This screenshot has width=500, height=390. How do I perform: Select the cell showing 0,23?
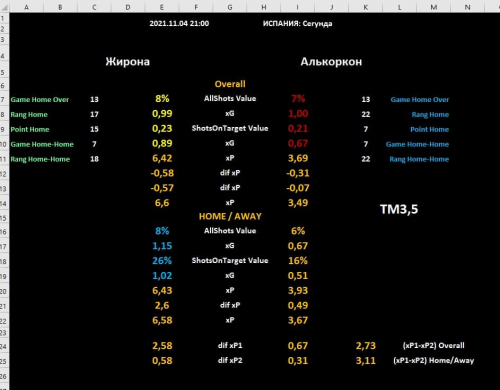click(x=162, y=128)
